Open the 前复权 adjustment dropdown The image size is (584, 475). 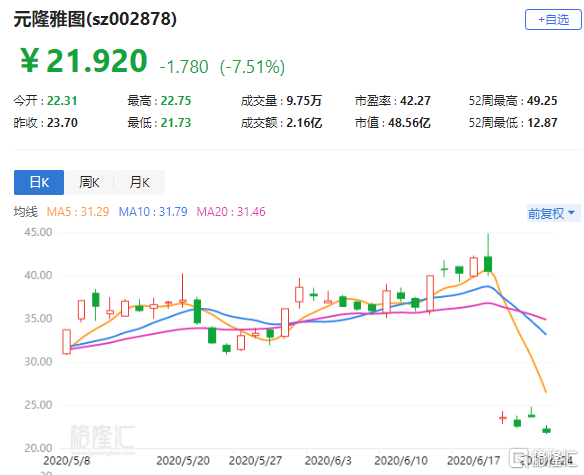coord(553,213)
